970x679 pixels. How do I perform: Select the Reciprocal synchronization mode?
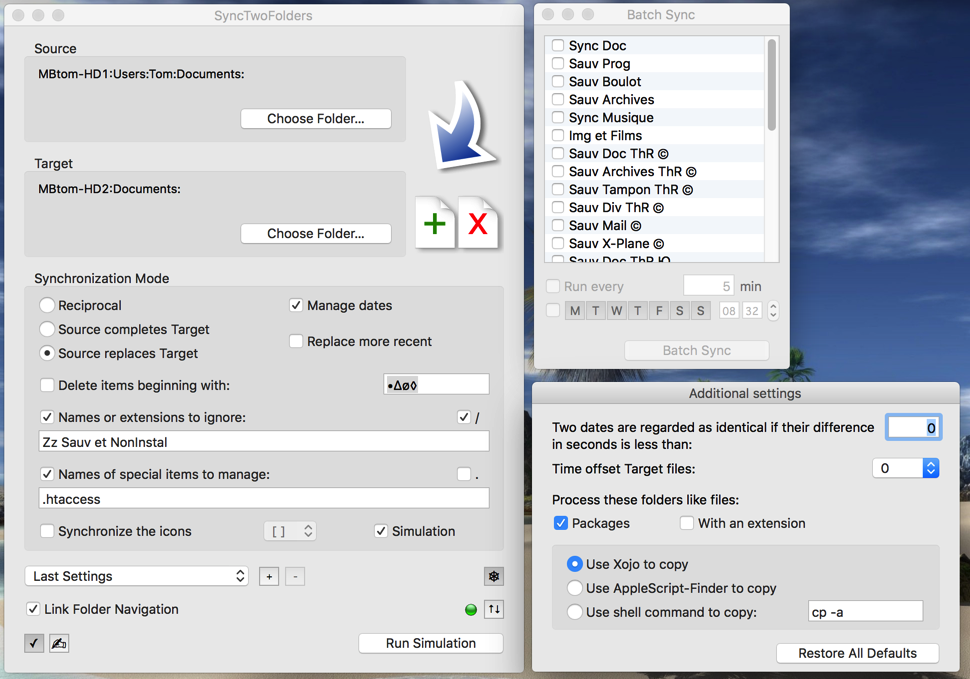[47, 305]
